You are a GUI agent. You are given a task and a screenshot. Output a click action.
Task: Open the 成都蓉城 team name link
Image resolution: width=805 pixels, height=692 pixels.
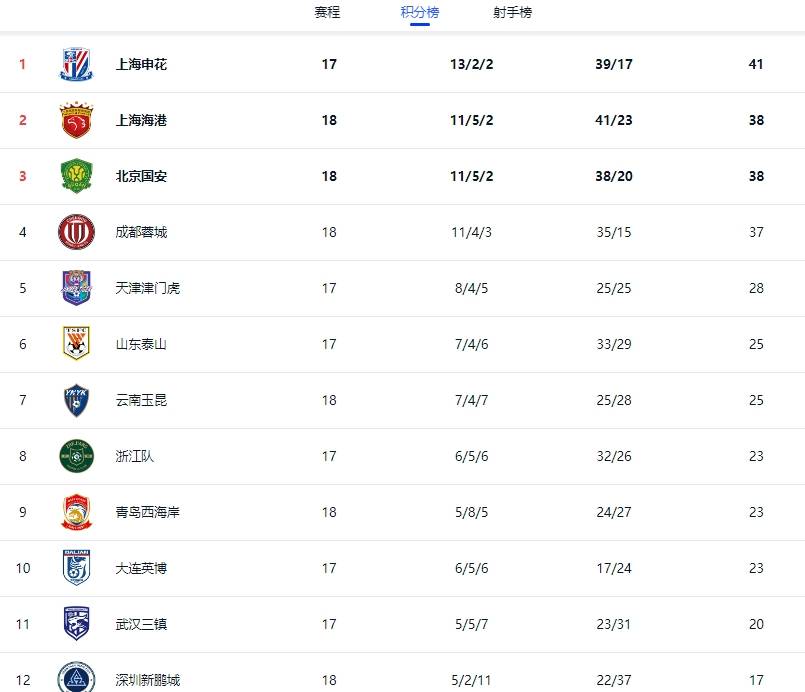pos(141,232)
